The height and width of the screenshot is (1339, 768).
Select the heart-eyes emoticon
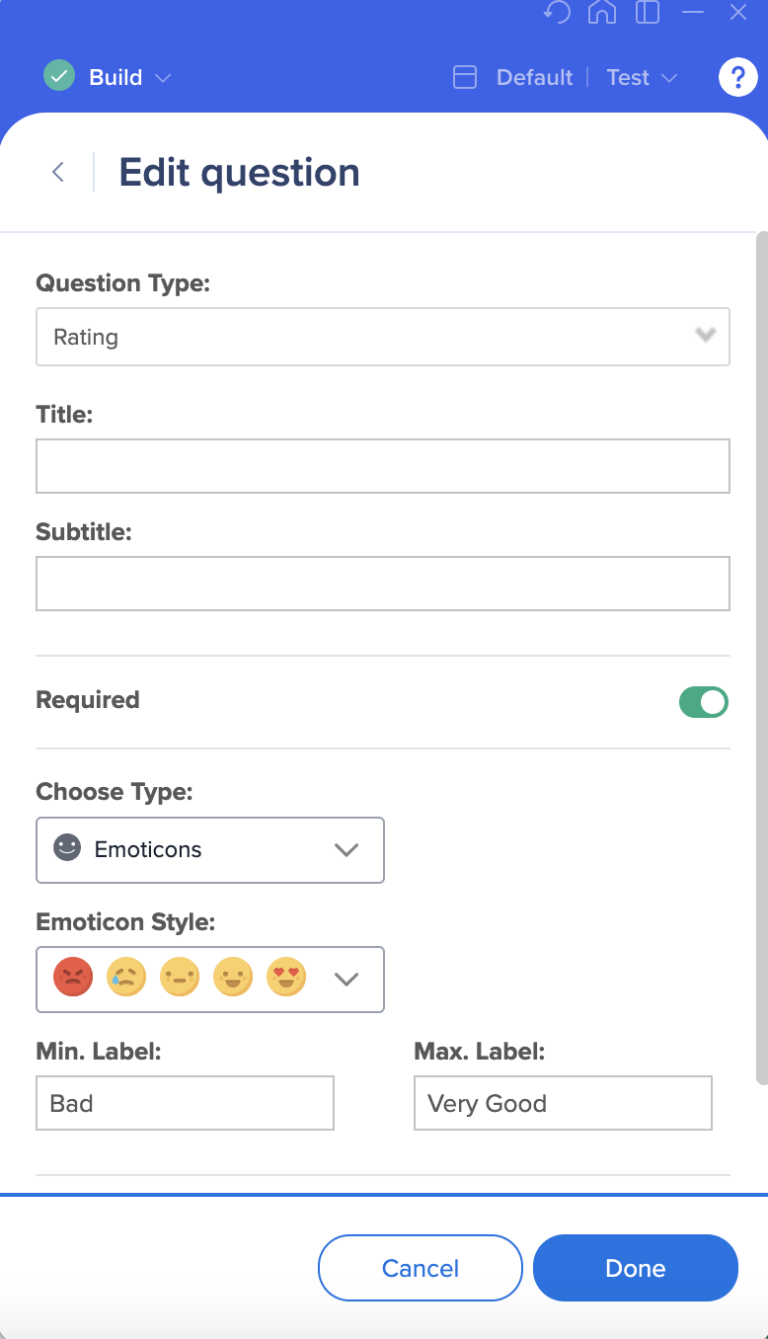point(286,977)
